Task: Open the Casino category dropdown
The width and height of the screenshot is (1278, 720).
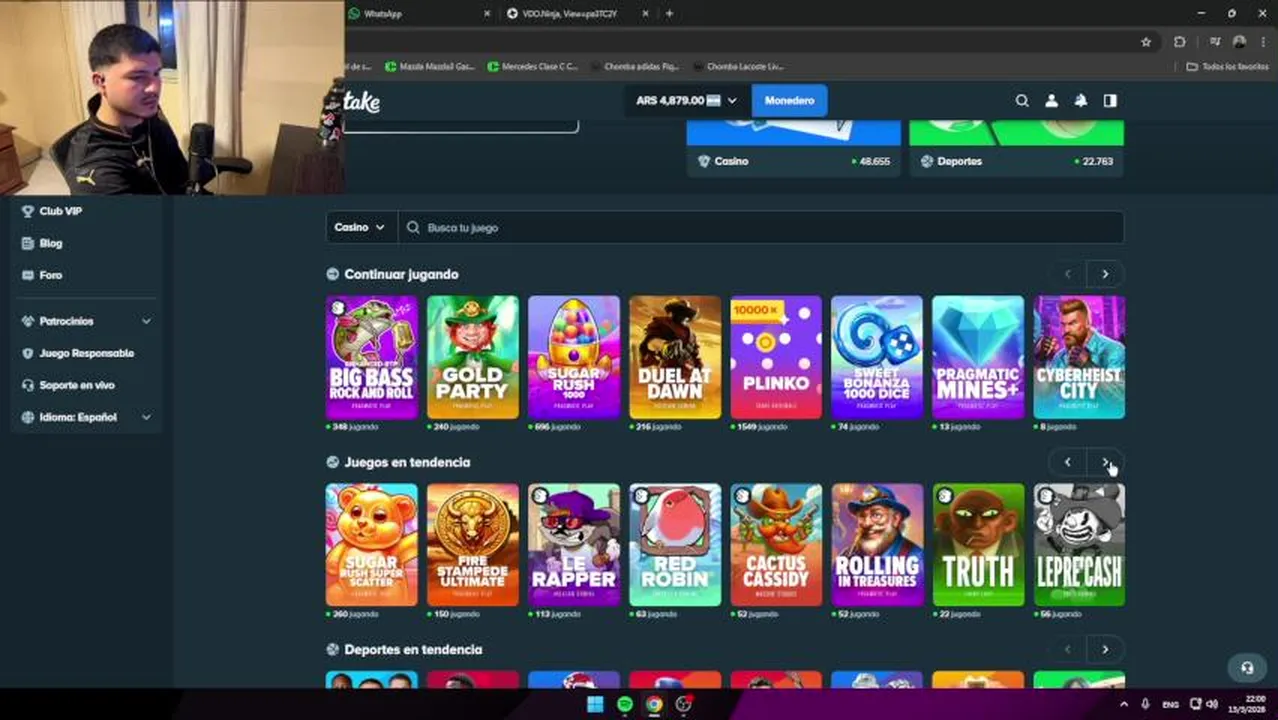Action: pyautogui.click(x=360, y=228)
